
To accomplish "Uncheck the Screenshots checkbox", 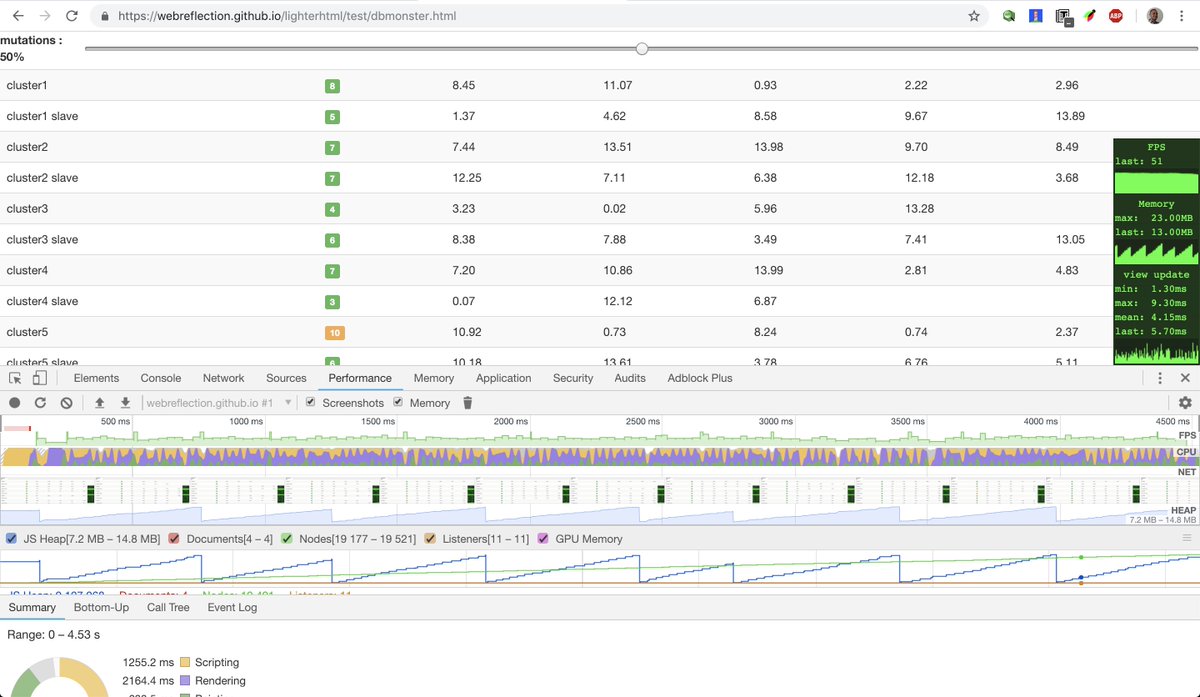I will coord(311,402).
